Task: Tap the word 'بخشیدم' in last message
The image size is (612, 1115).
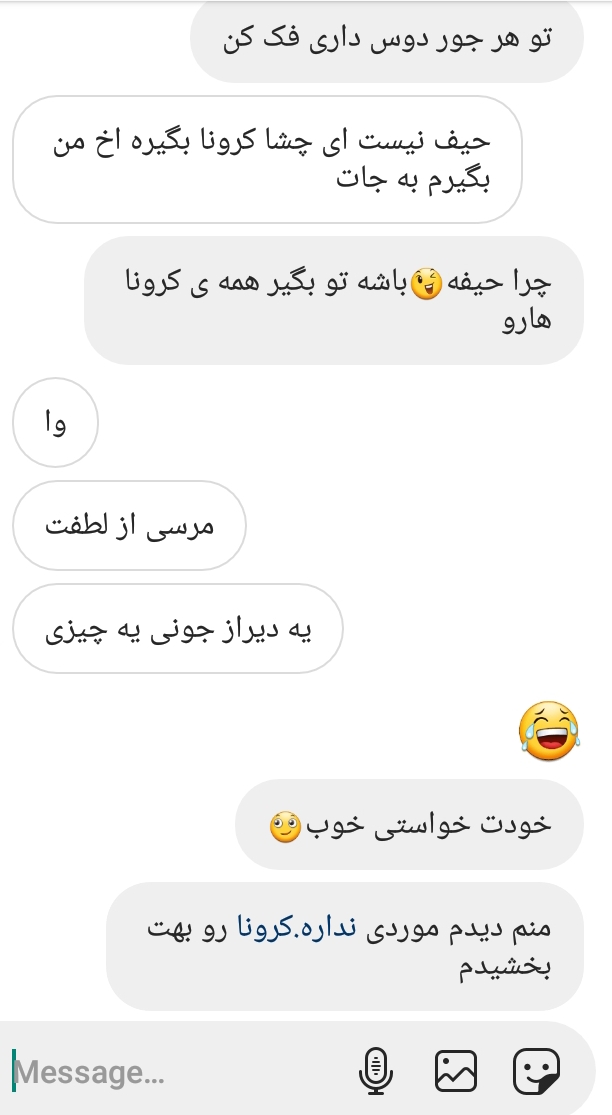Action: [504, 966]
